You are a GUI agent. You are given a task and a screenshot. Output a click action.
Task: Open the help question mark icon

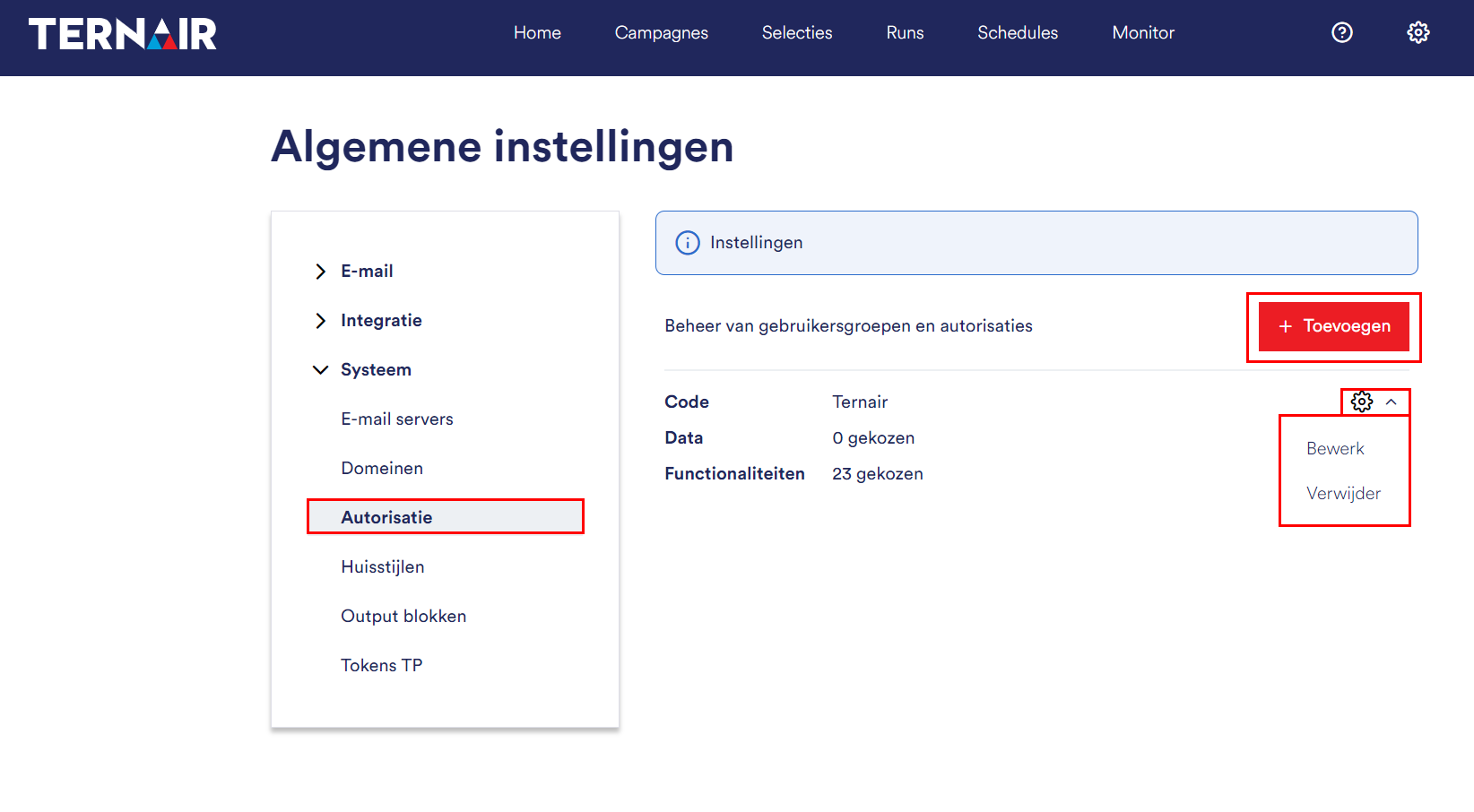point(1341,33)
